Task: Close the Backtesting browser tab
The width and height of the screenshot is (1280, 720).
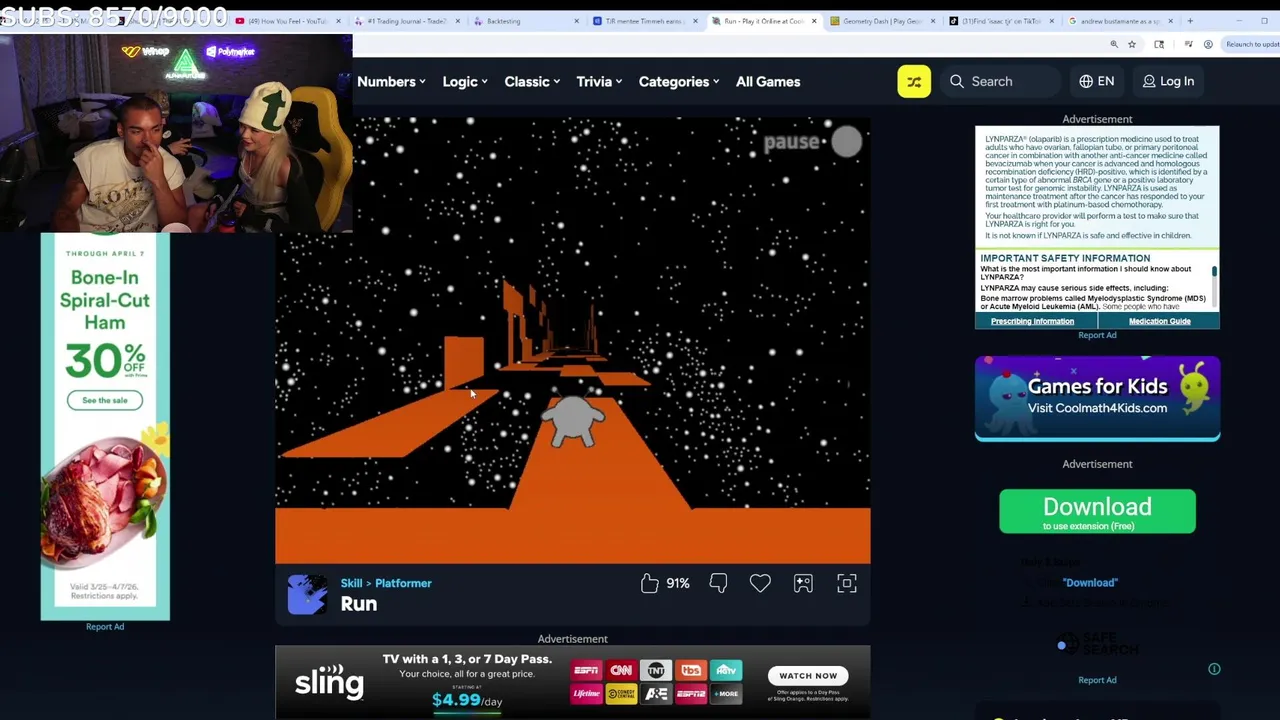Action: point(576,21)
